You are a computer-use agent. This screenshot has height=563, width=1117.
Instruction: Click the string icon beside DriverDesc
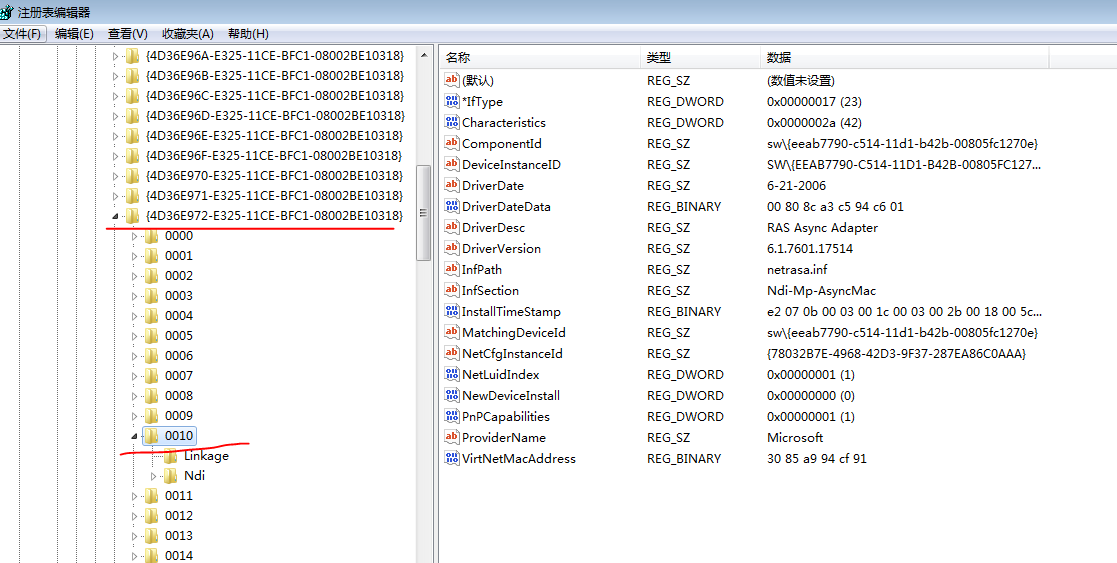coord(451,228)
